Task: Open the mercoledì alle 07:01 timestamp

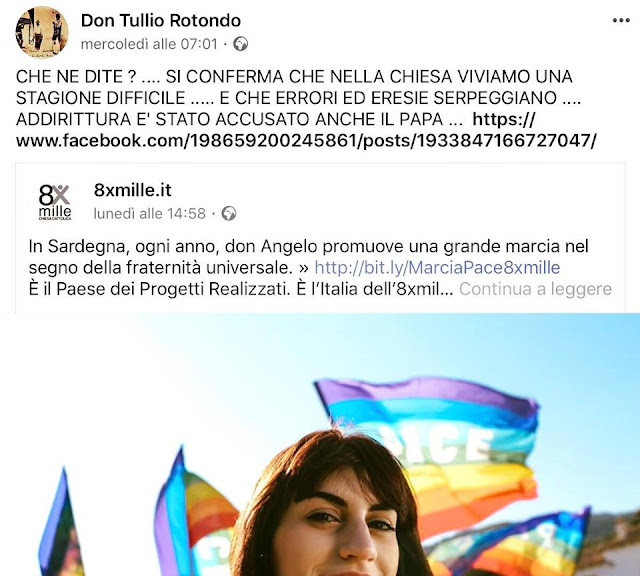Action: coord(149,44)
